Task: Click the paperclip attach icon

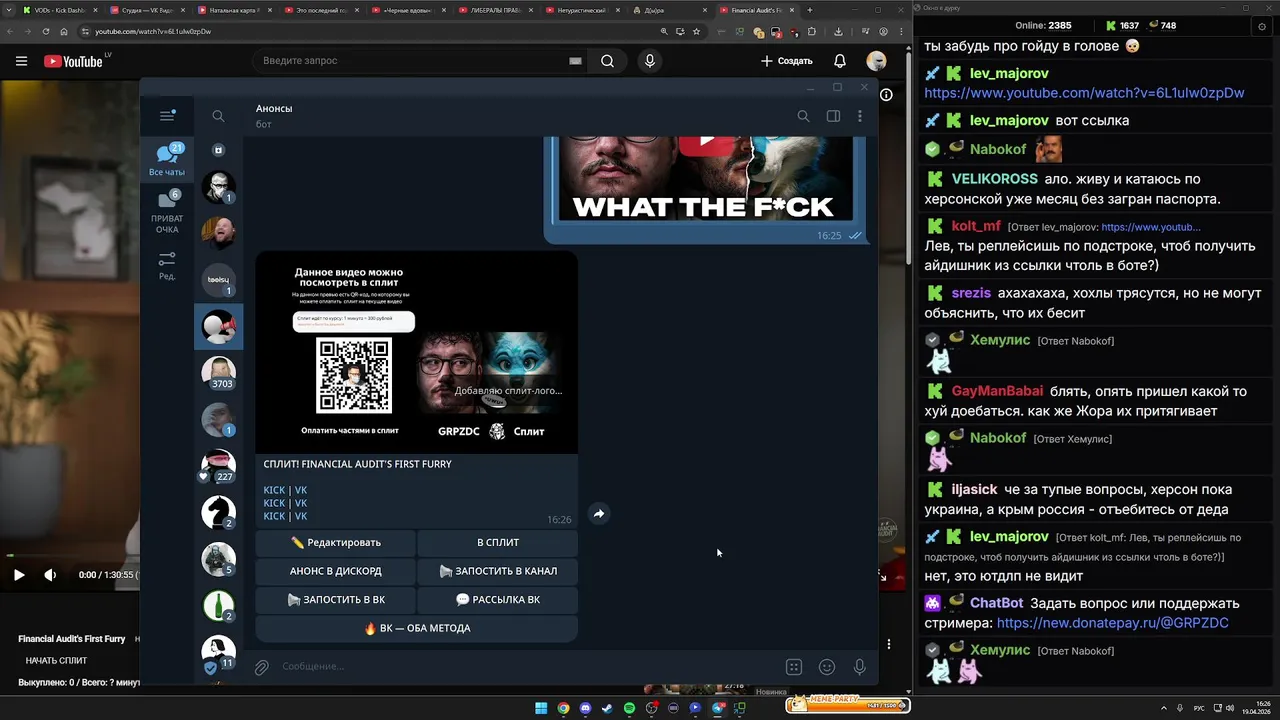Action: click(261, 667)
